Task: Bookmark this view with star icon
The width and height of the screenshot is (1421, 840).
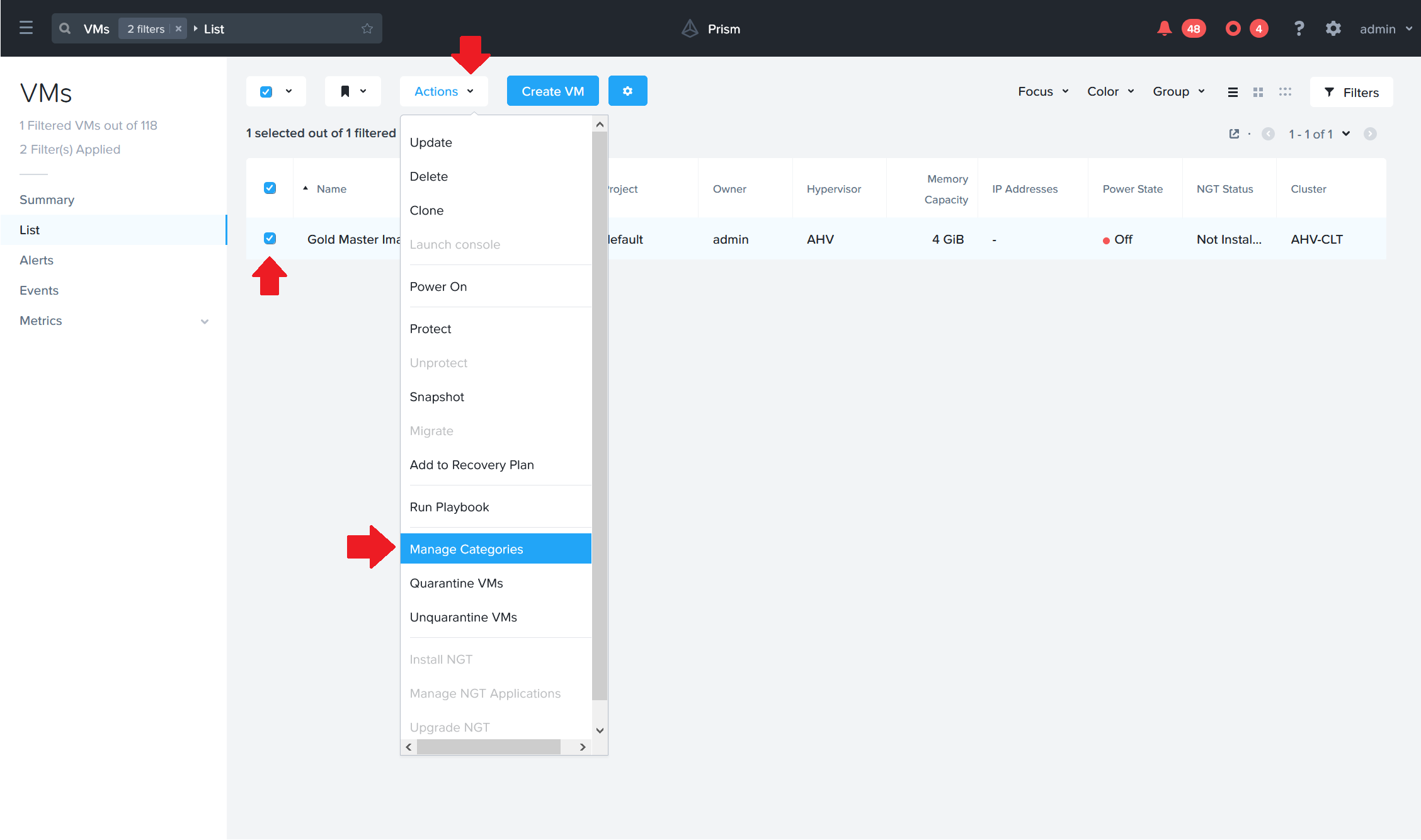Action: [367, 29]
